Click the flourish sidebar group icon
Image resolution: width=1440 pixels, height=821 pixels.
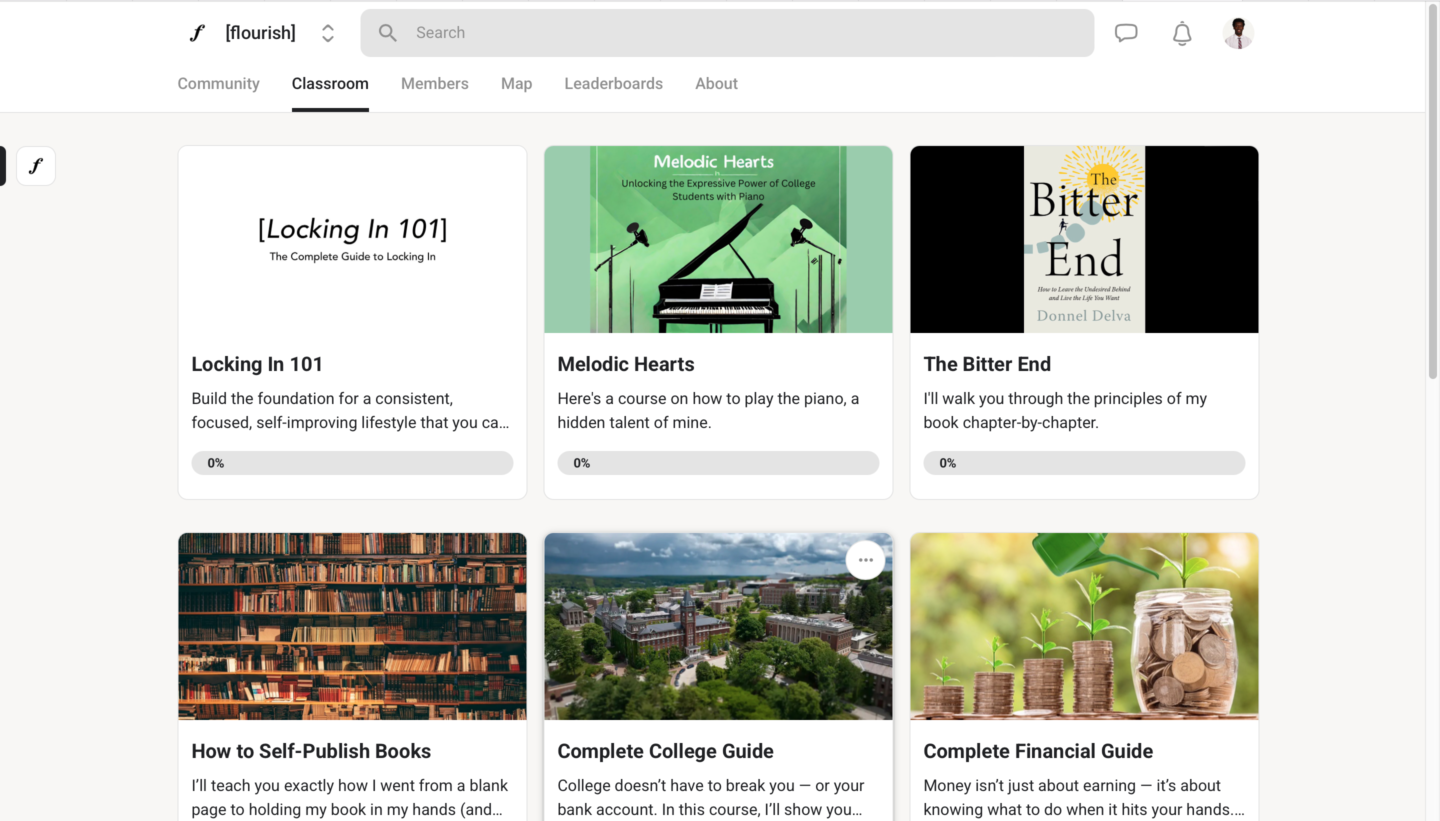click(36, 166)
